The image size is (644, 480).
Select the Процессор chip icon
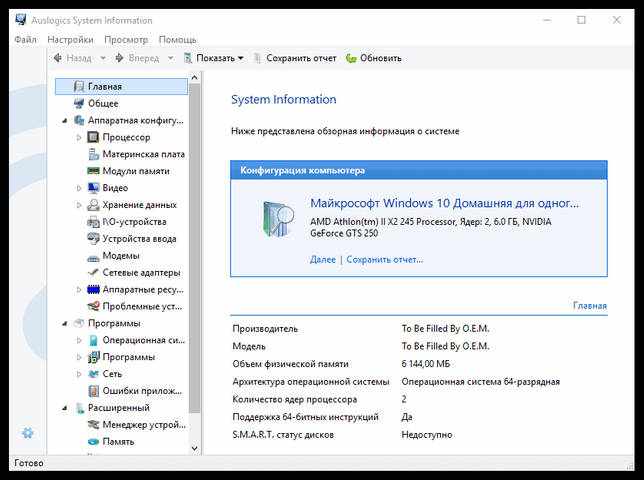click(x=93, y=137)
